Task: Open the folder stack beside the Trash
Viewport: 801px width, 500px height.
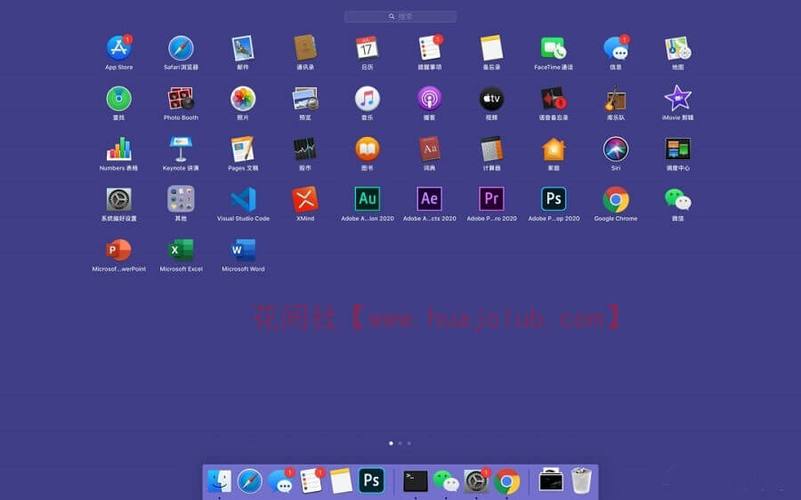Action: tap(551, 480)
